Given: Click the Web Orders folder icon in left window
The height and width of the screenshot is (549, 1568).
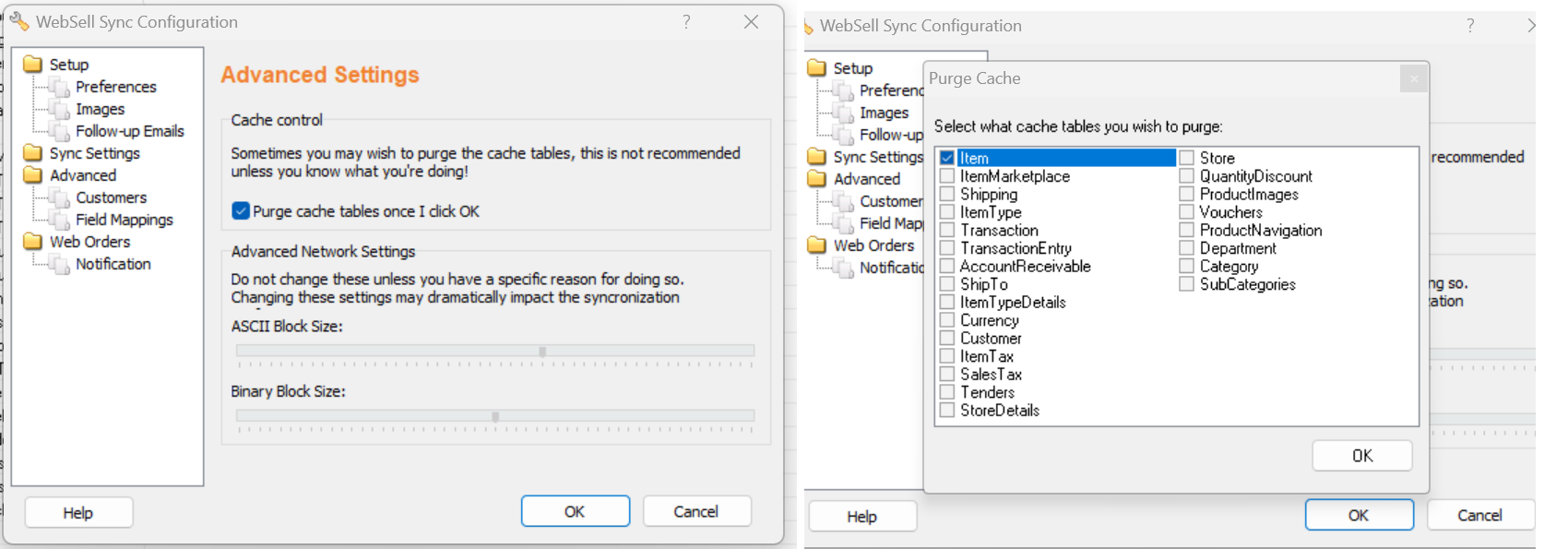Looking at the screenshot, I should [x=33, y=241].
